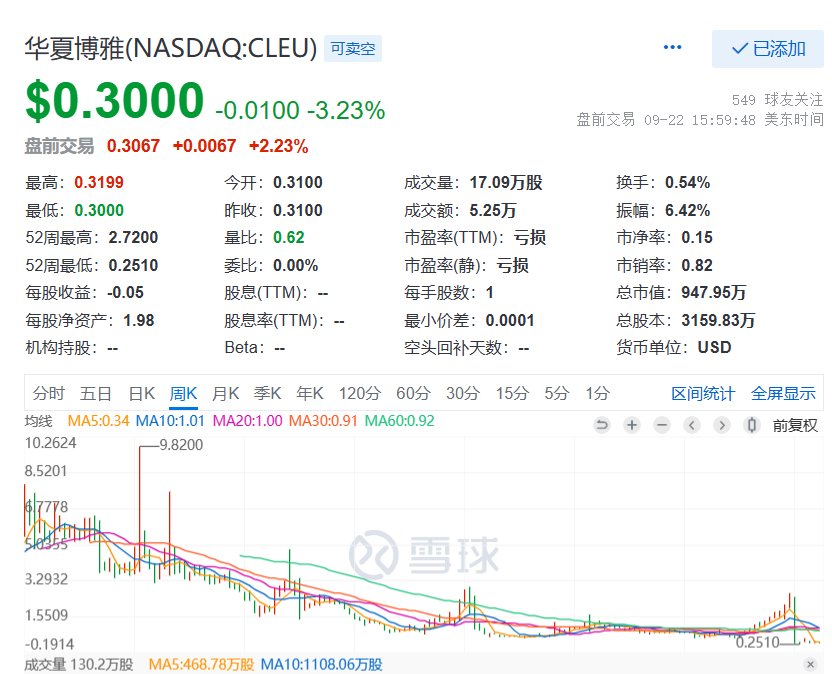Viewport: 832px width, 674px height.
Task: Select the 1分 interval tab
Action: click(597, 393)
